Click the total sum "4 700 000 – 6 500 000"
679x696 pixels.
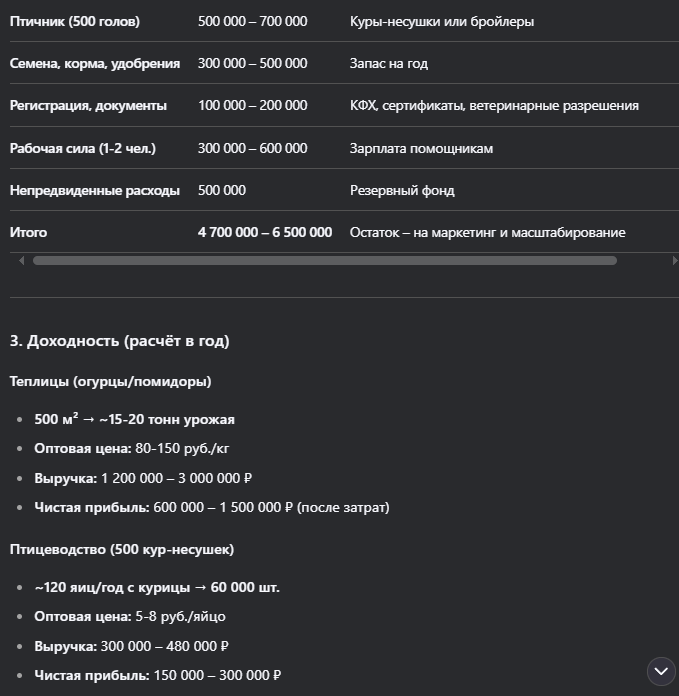coord(265,232)
